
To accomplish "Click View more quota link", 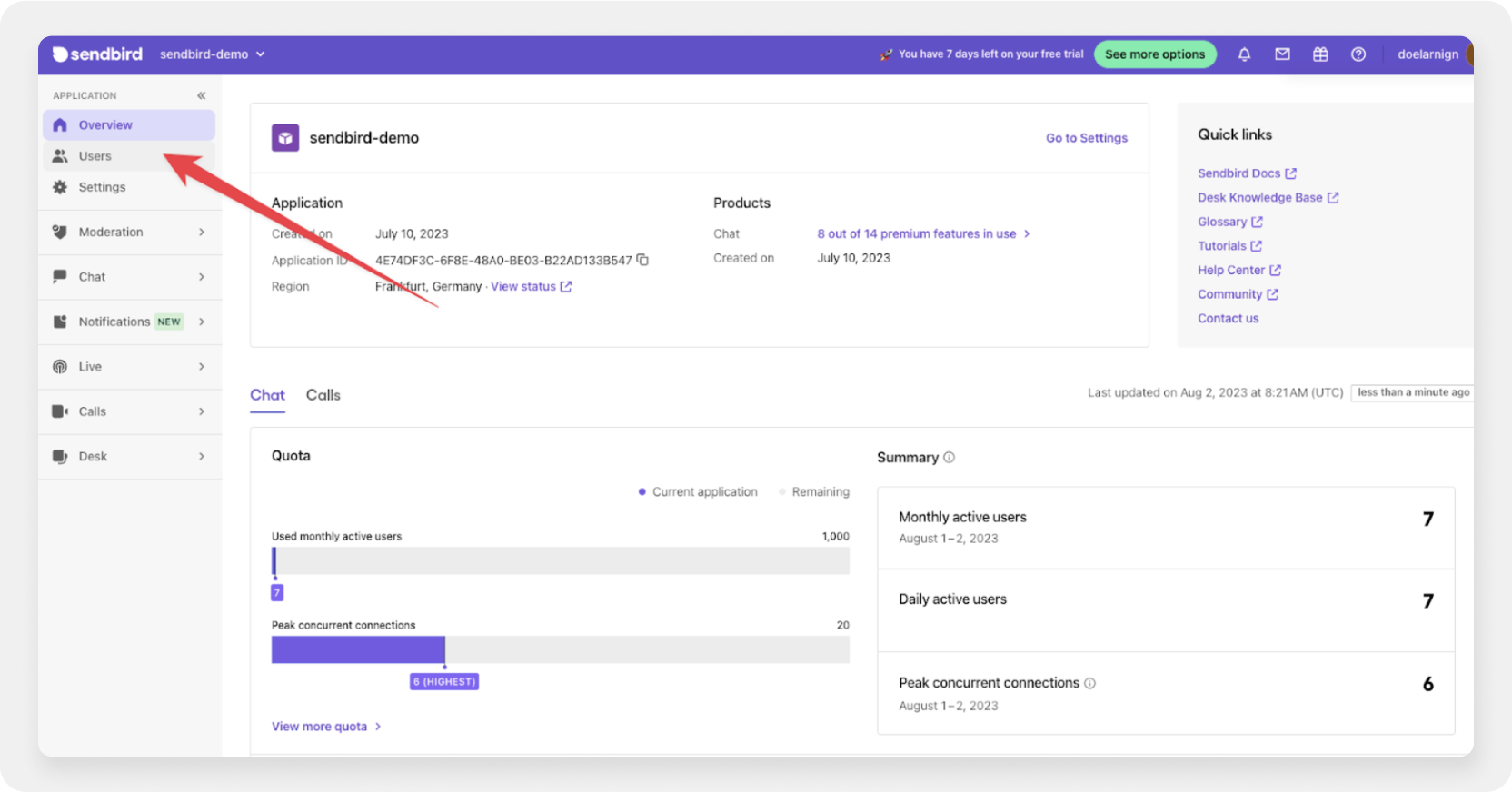I will pyautogui.click(x=326, y=727).
